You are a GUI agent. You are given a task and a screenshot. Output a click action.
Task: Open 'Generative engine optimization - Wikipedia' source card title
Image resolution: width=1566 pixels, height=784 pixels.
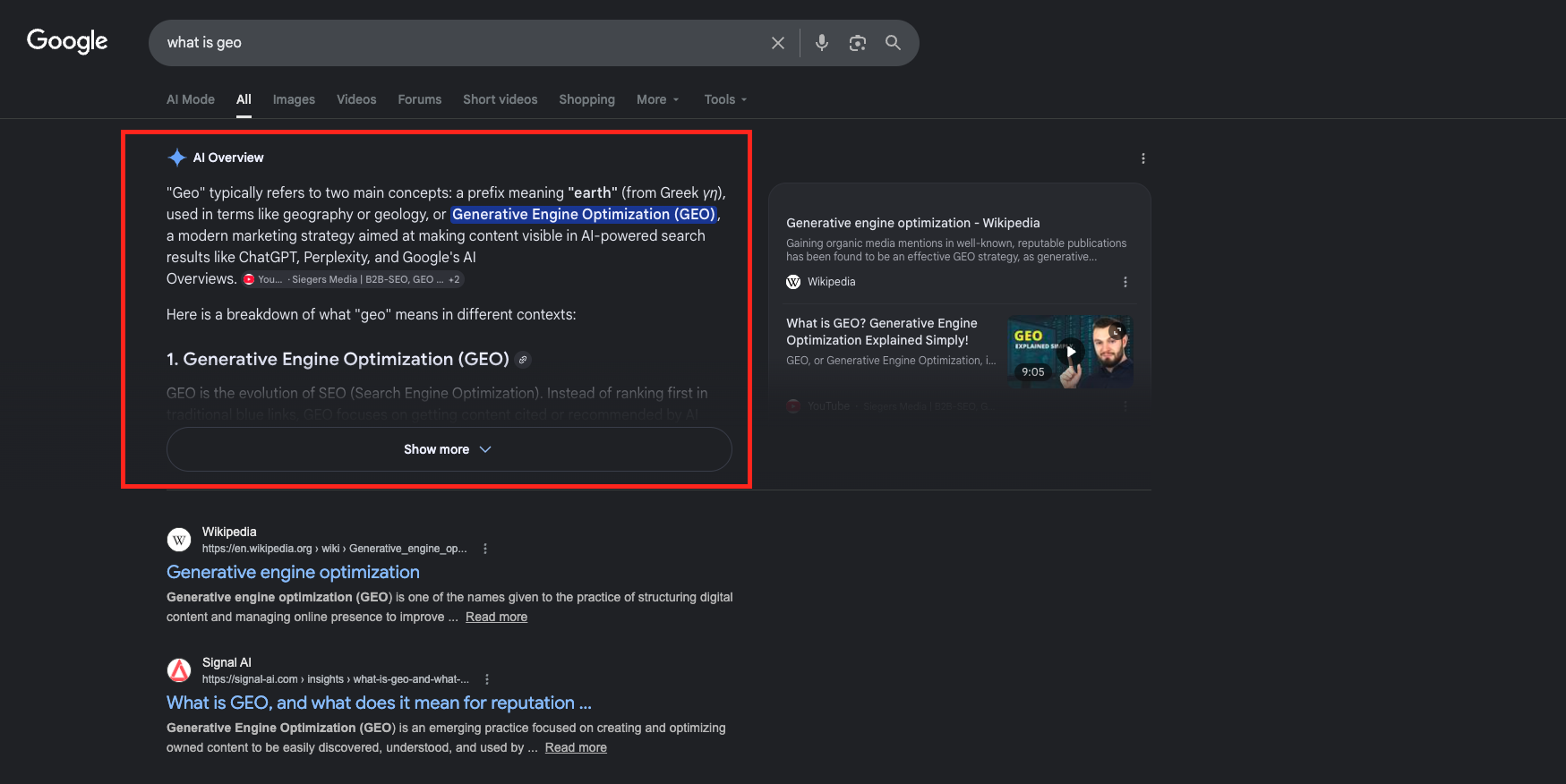click(x=913, y=223)
